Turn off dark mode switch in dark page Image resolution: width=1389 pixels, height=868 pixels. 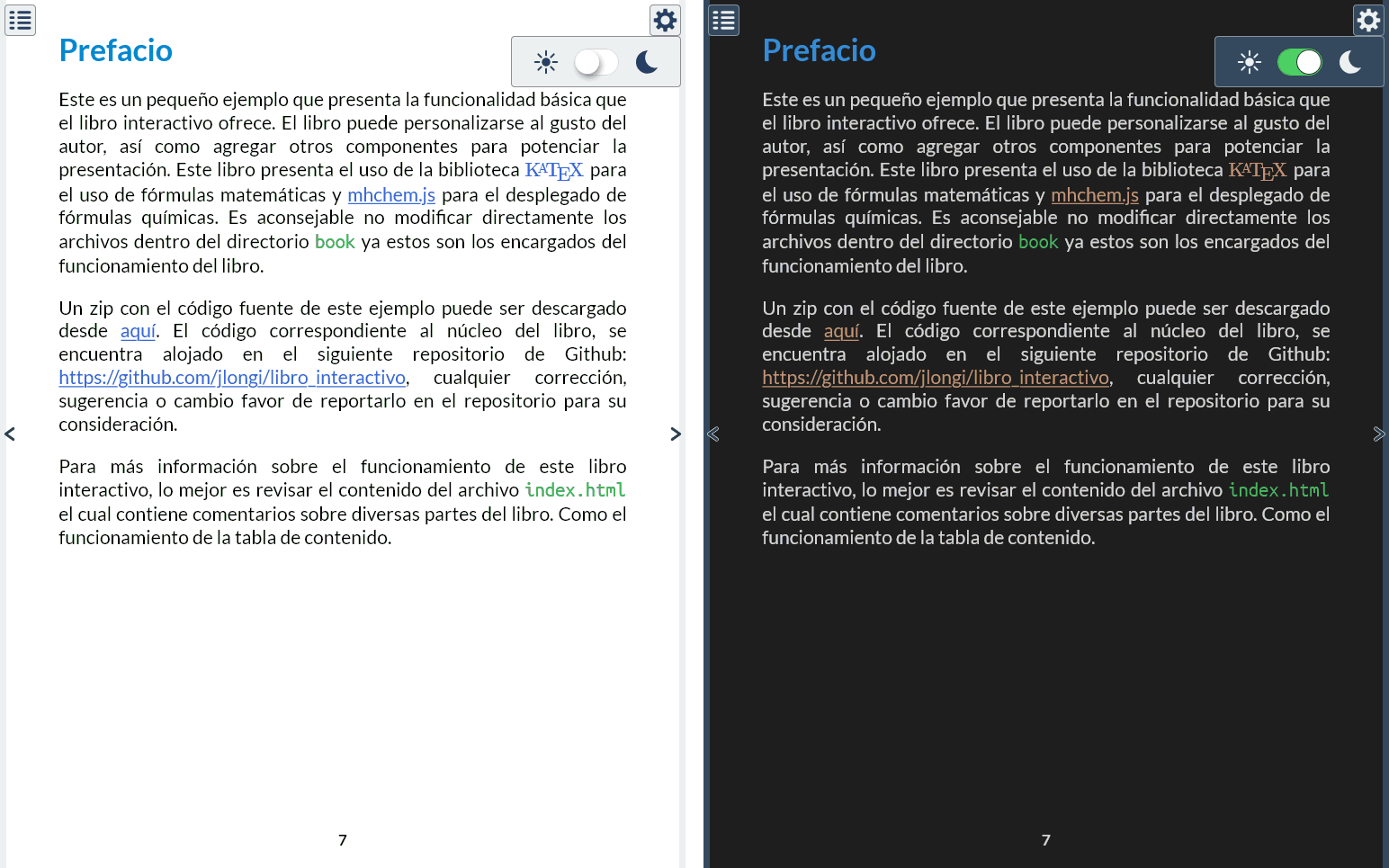[1300, 62]
